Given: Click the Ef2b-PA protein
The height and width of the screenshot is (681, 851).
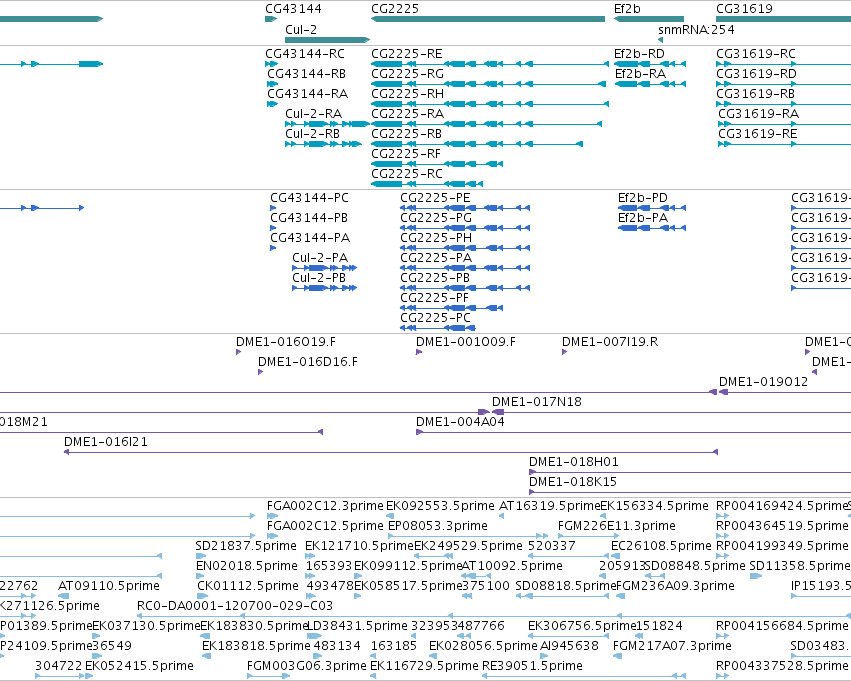Looking at the screenshot, I should coord(643,218).
